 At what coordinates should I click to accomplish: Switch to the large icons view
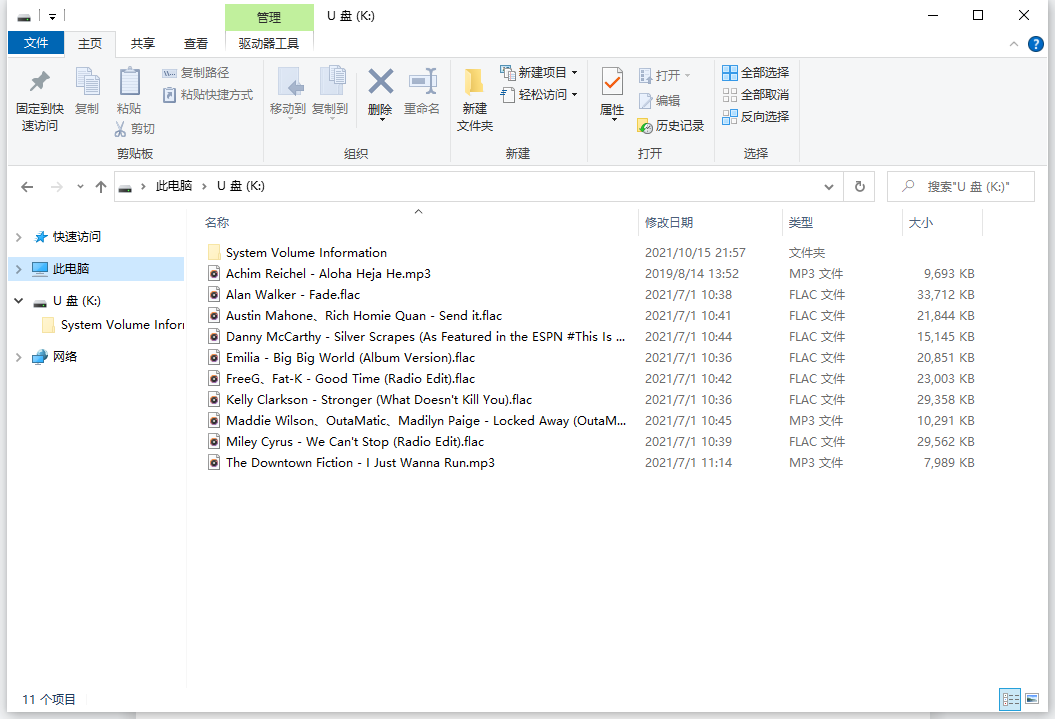coord(1031,699)
